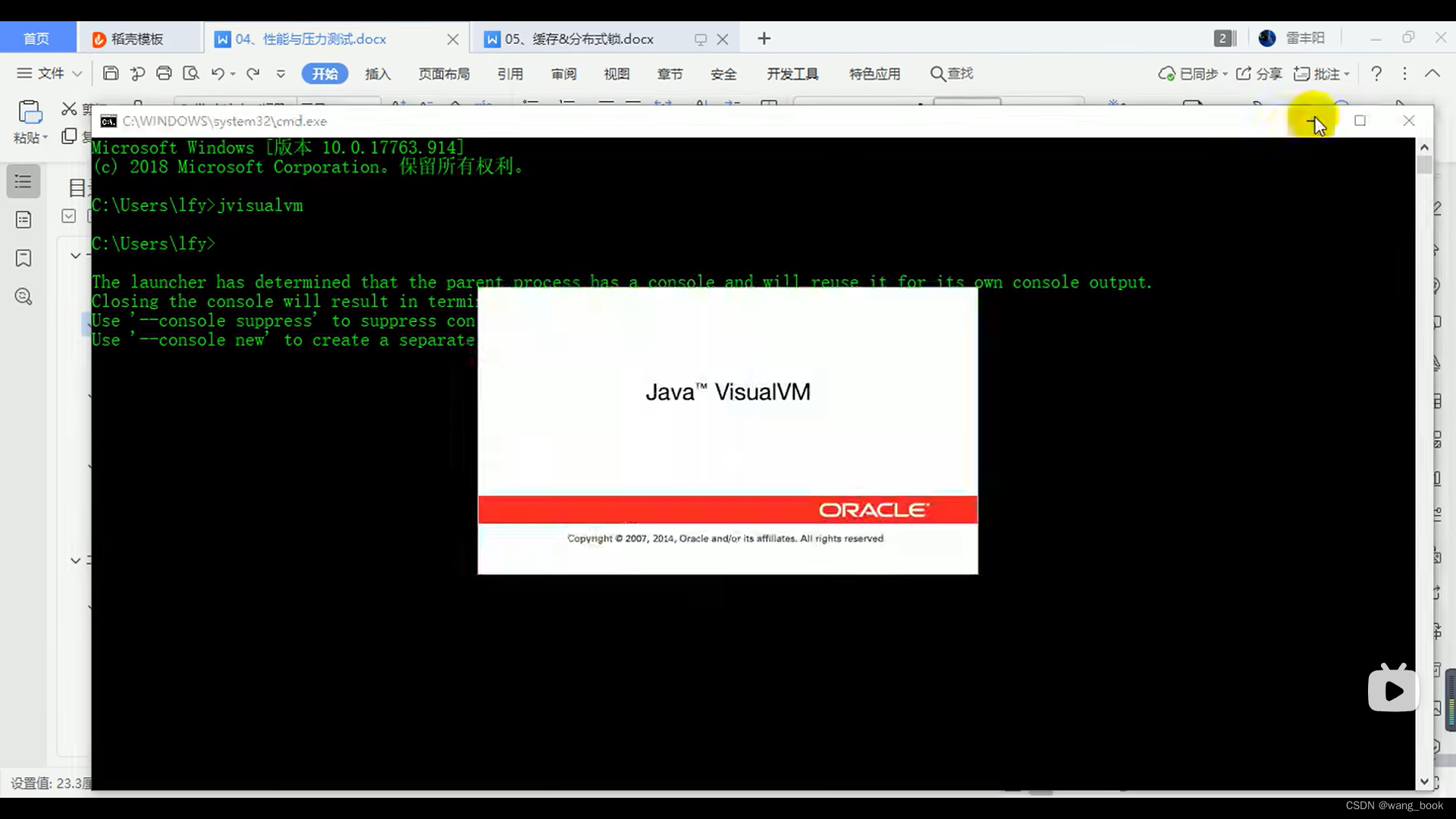Click the scissors cut icon
1456x819 pixels.
(69, 108)
